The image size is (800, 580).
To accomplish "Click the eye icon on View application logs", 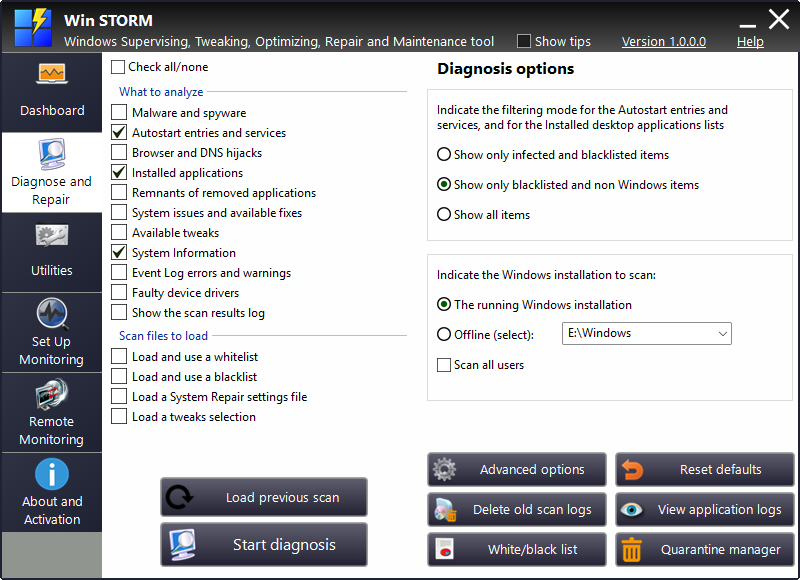I will point(632,509).
